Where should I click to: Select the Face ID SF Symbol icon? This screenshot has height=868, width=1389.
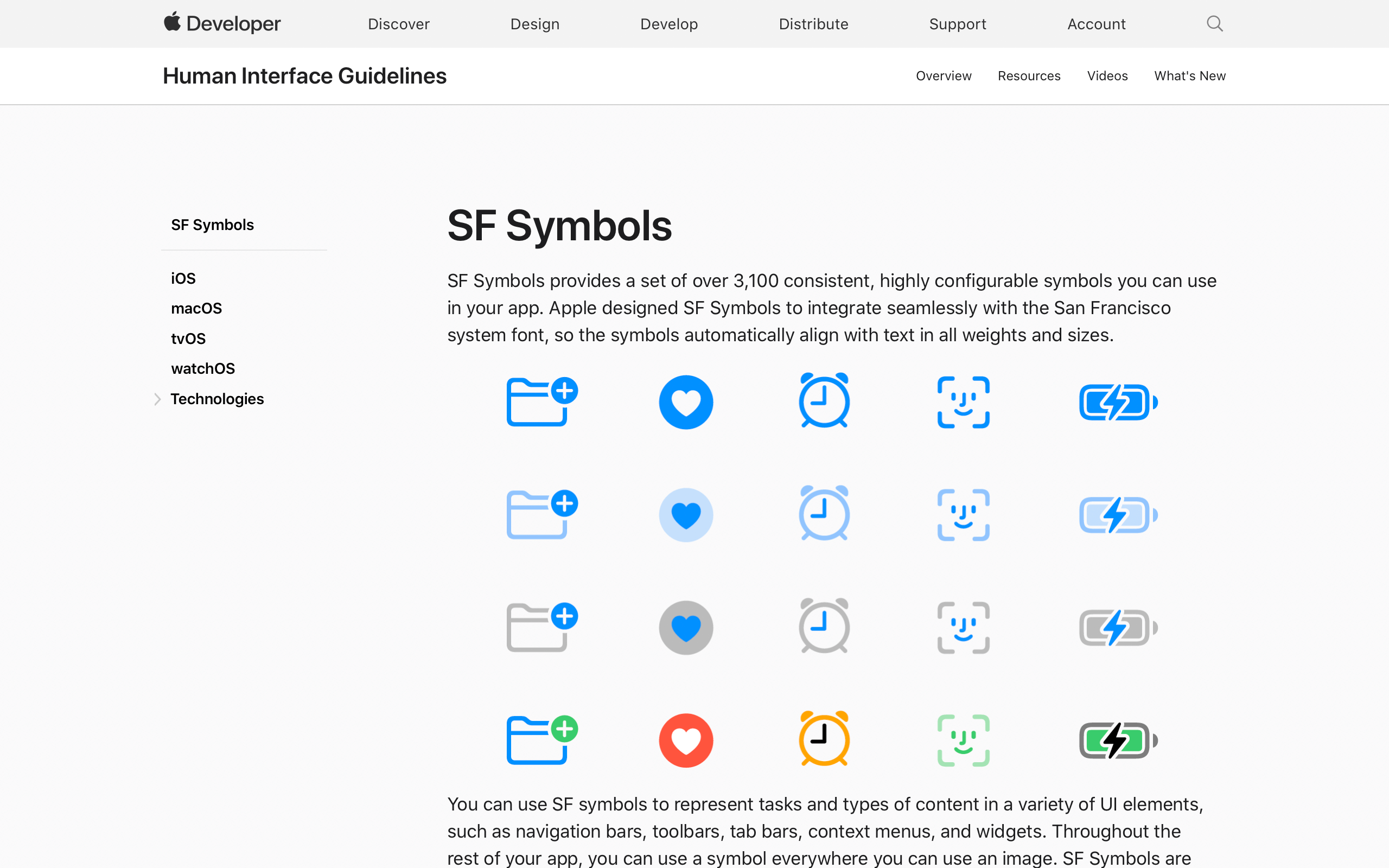tap(963, 401)
